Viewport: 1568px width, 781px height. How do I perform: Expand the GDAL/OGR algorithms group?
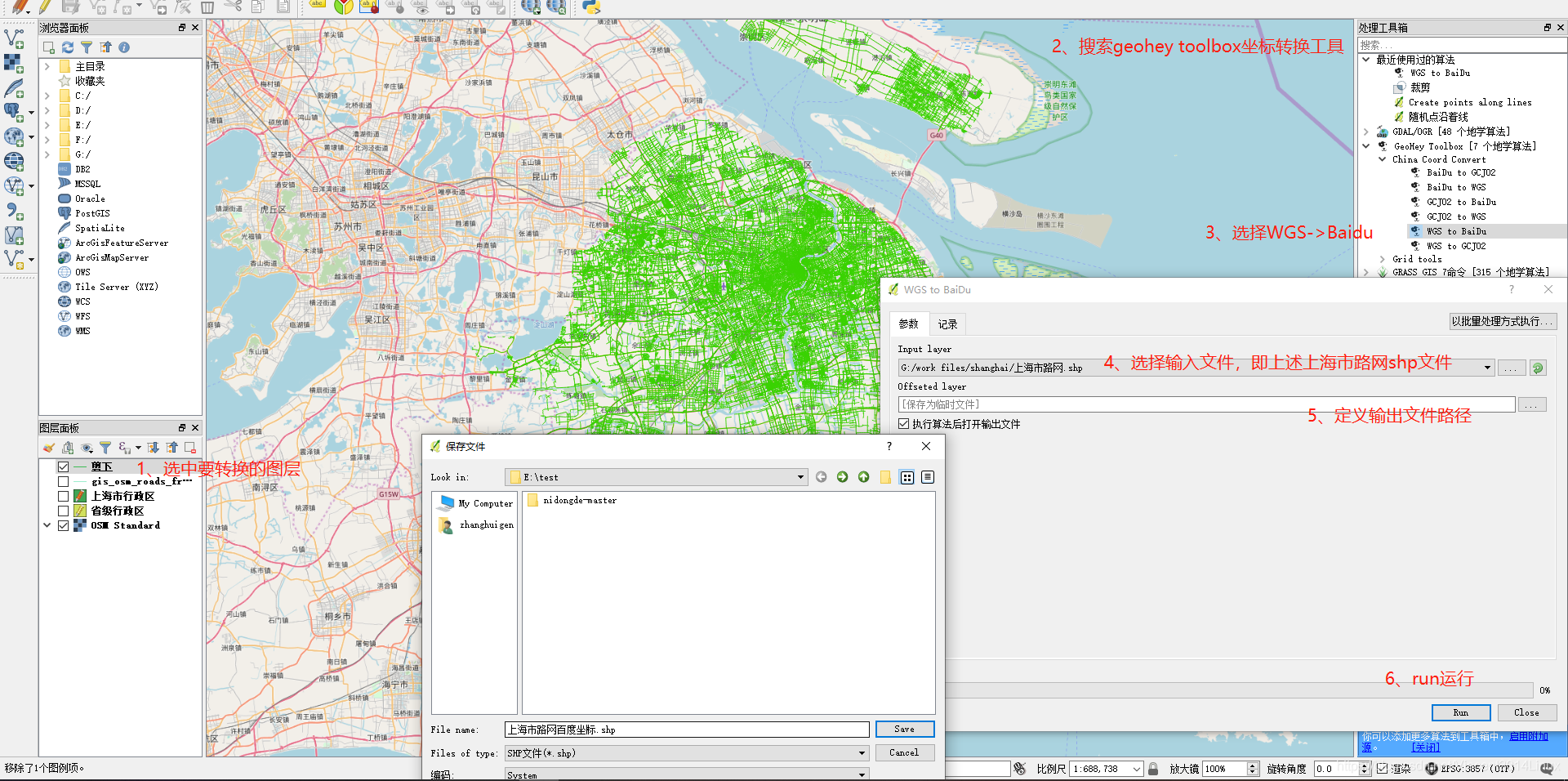click(x=1366, y=132)
